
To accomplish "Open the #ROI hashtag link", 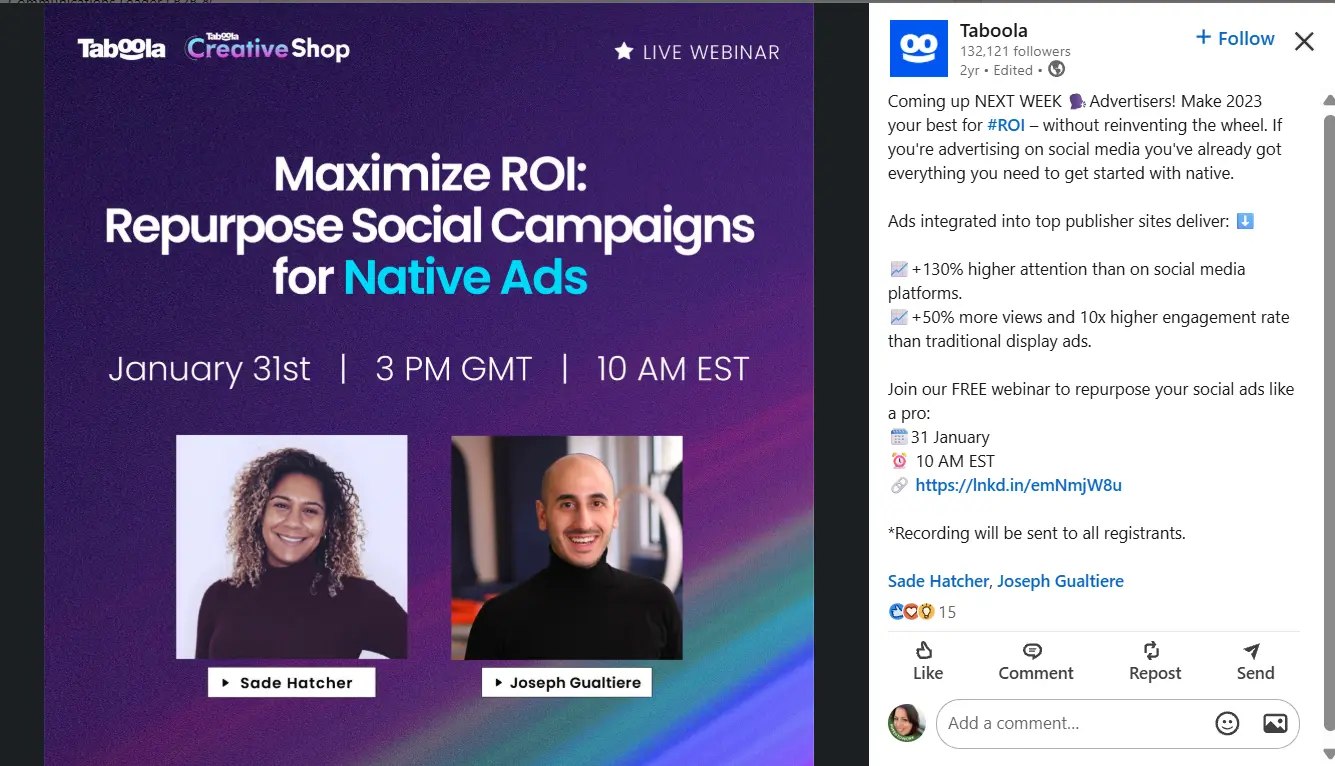I will 1006,125.
